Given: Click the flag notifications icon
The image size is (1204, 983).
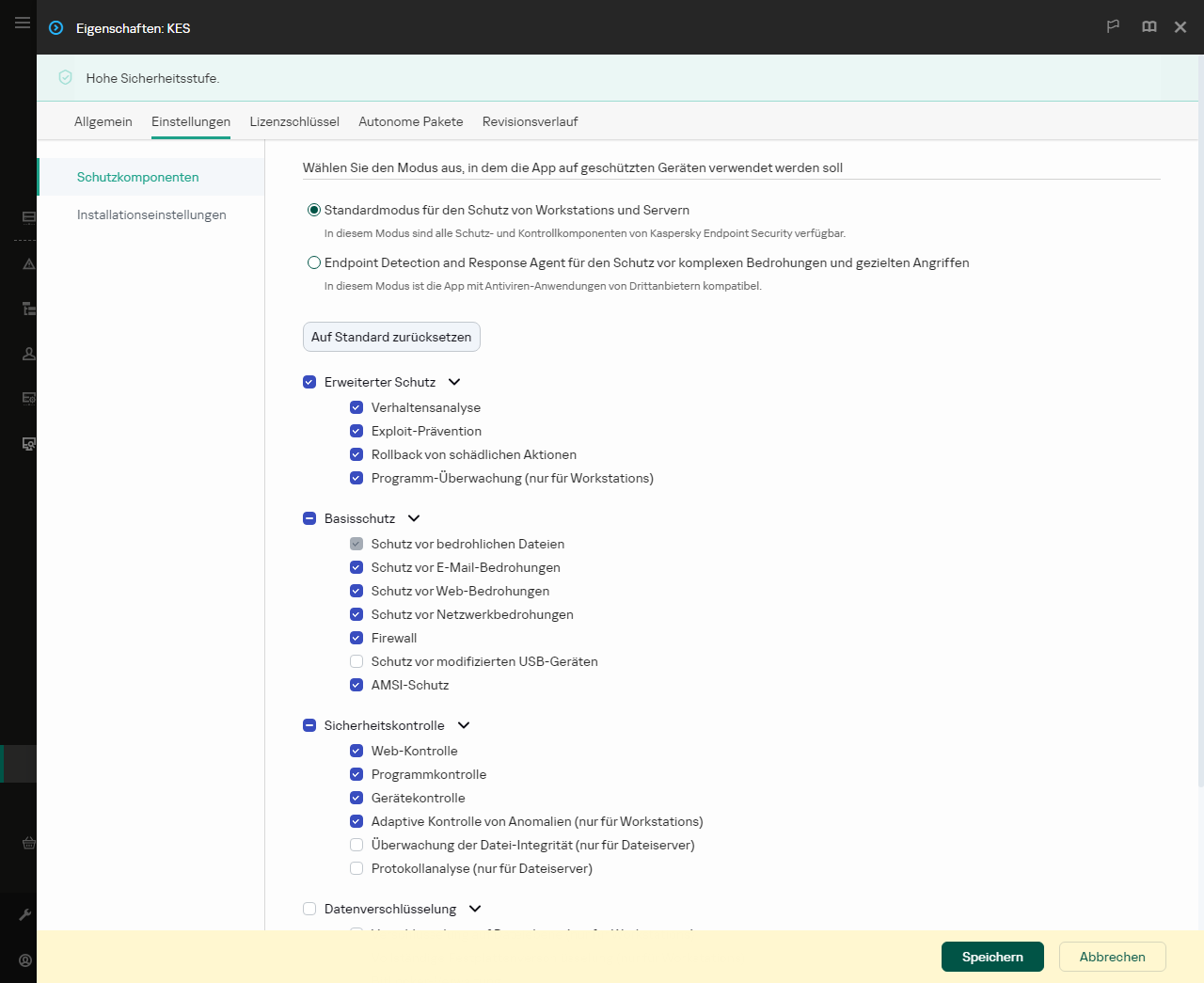Looking at the screenshot, I should click(1113, 26).
